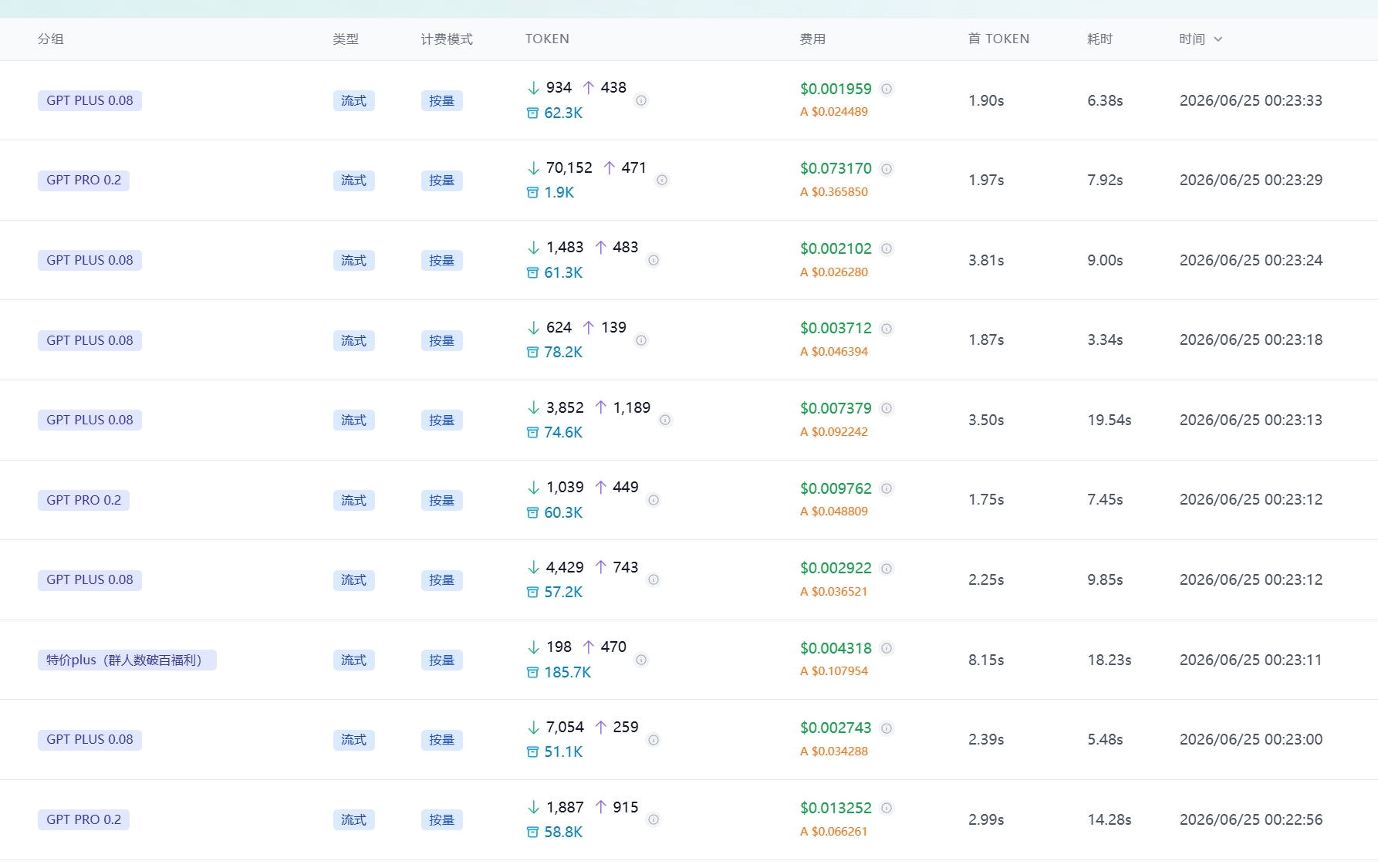Click the 费用 column header

[812, 39]
